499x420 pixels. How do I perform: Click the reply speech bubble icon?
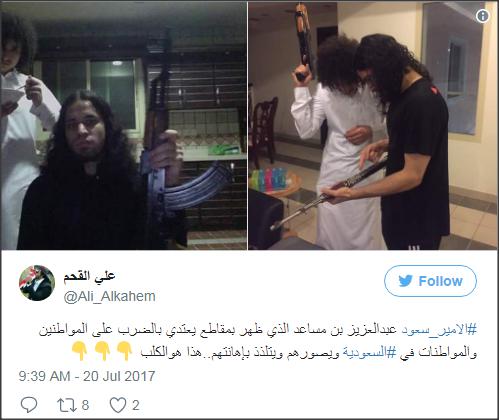[x=29, y=405]
